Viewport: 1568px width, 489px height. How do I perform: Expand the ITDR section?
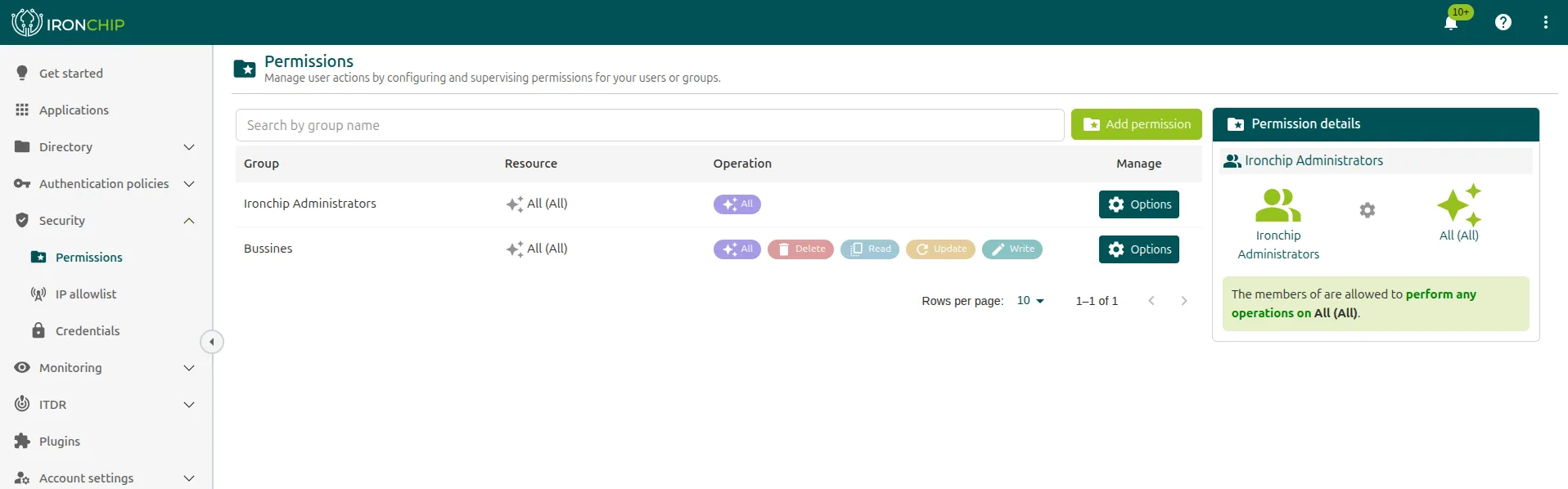pos(189,405)
